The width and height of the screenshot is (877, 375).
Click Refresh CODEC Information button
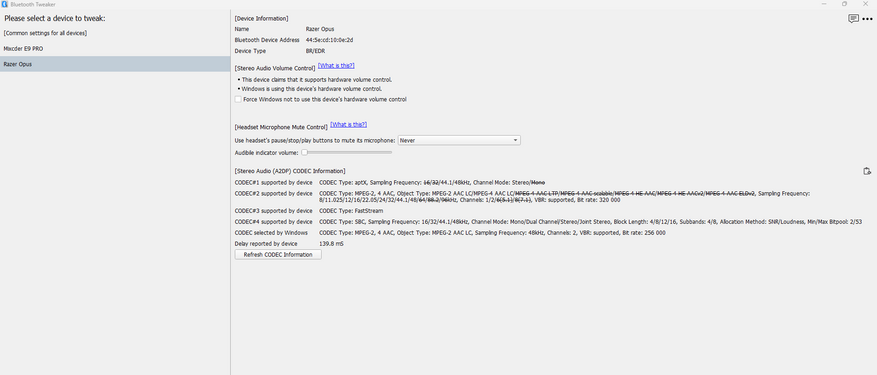[x=278, y=255]
